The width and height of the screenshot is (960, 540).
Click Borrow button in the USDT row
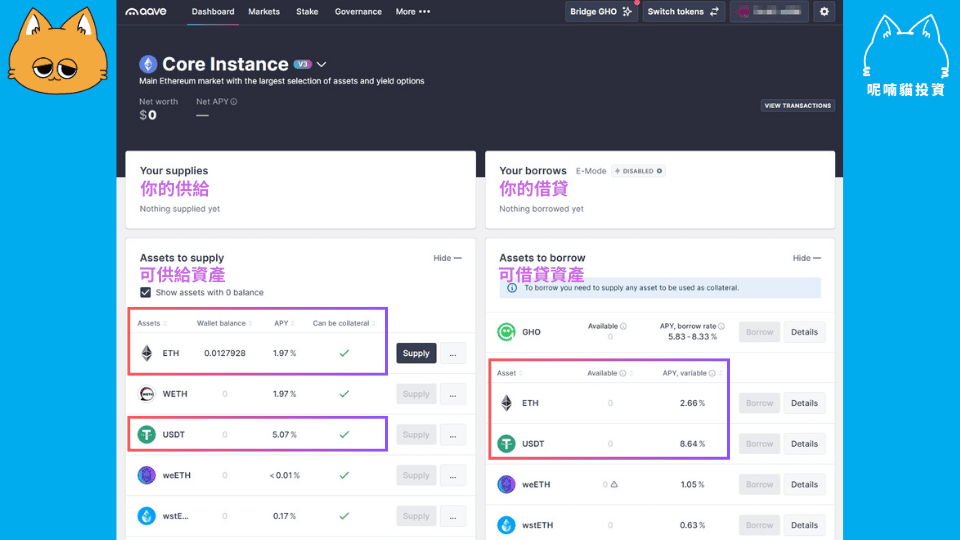pyautogui.click(x=759, y=443)
